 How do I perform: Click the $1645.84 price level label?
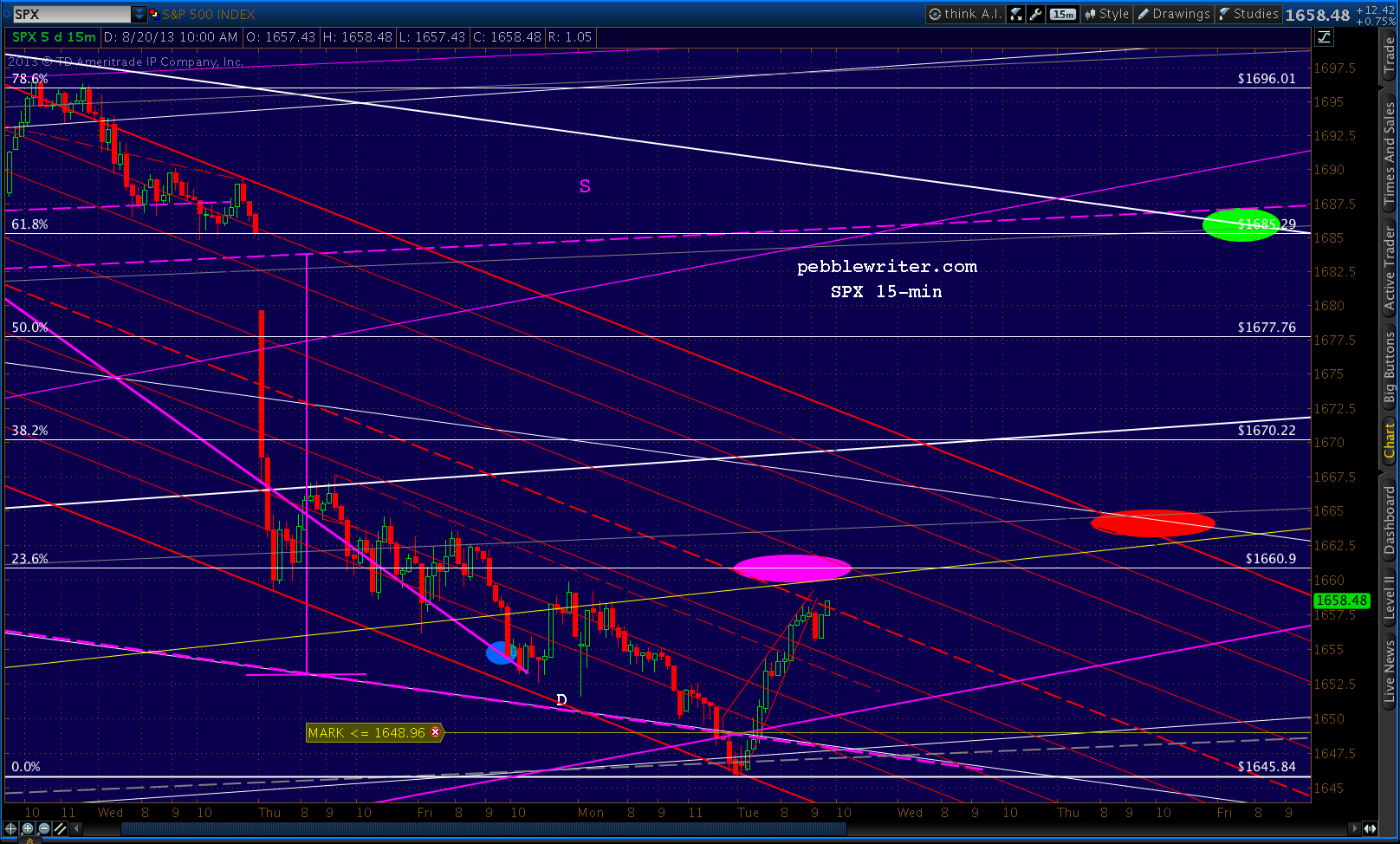pyautogui.click(x=1267, y=767)
